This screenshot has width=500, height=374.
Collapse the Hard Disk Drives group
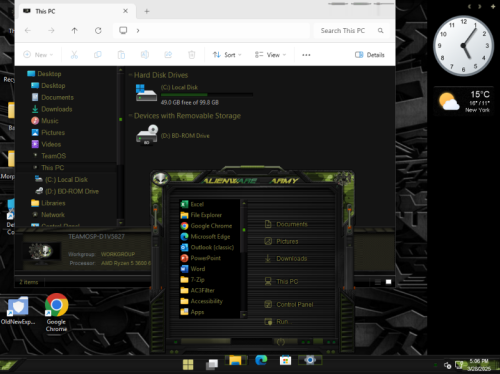(x=130, y=75)
